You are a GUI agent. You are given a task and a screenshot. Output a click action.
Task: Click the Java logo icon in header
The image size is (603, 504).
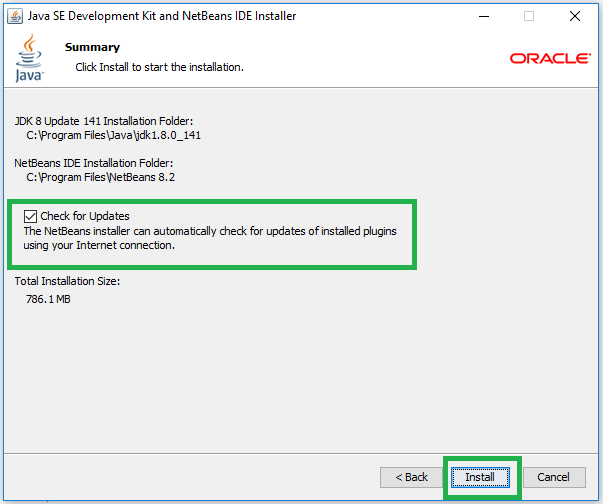click(x=29, y=58)
